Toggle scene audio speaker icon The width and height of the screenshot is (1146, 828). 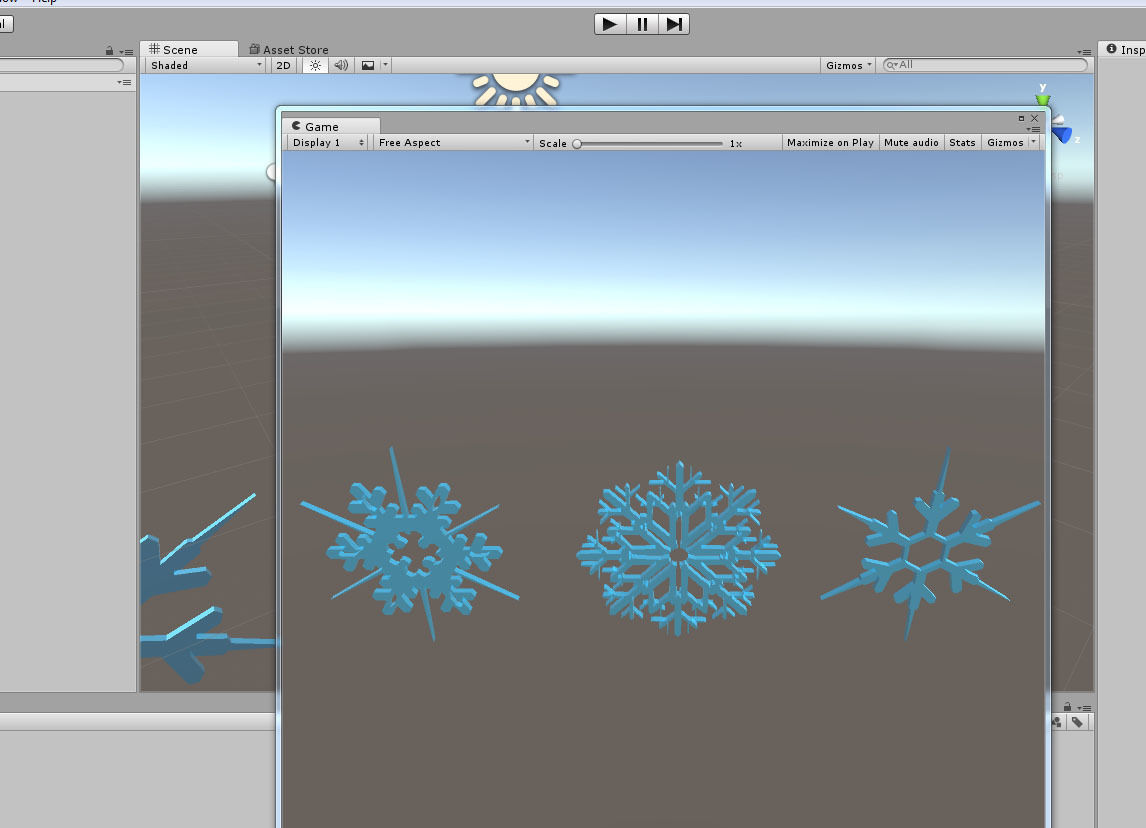click(x=341, y=65)
